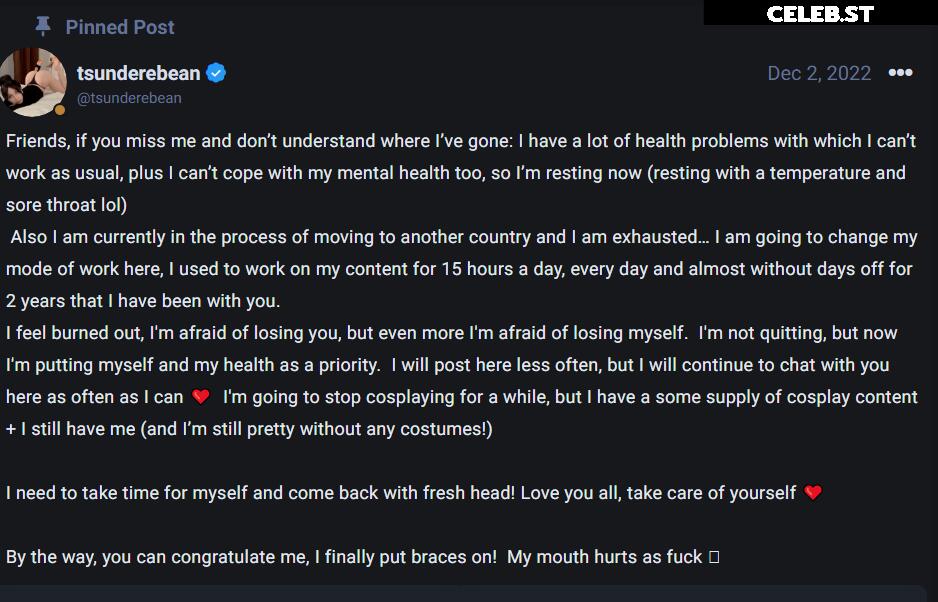Open the three-dot post options menu
This screenshot has height=602, width=938.
point(900,73)
